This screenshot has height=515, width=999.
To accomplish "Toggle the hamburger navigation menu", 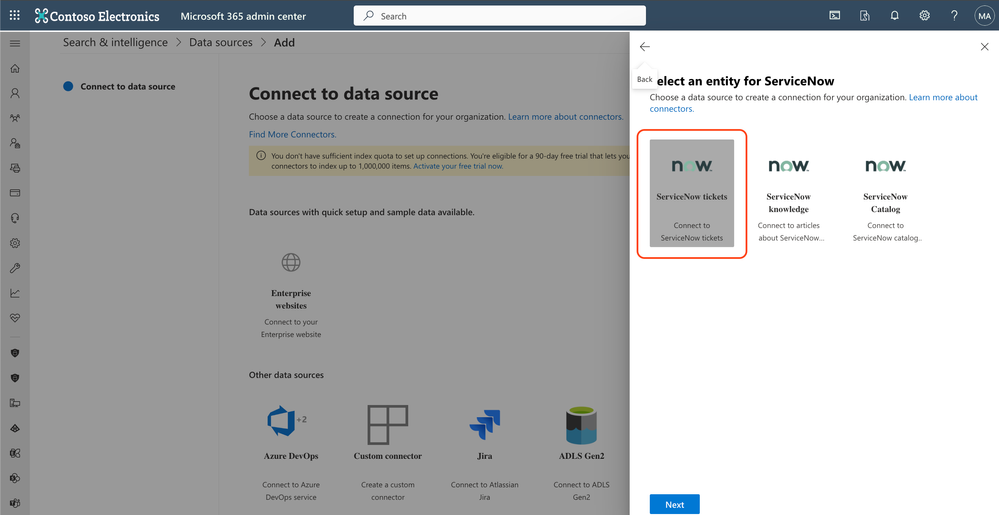I will pos(15,43).
